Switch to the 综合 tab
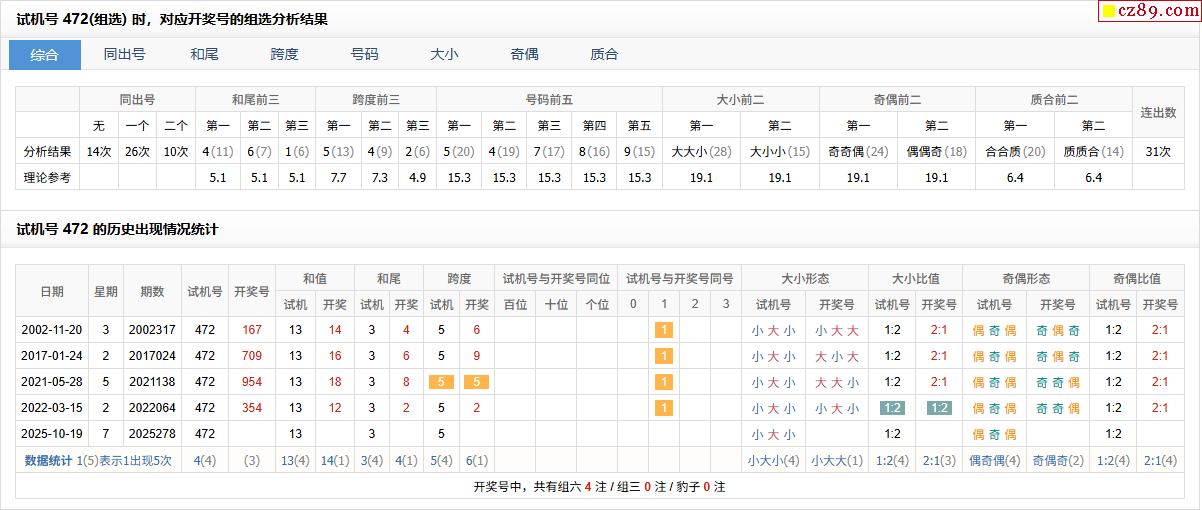Viewport: 1202px width, 510px height. click(x=45, y=55)
